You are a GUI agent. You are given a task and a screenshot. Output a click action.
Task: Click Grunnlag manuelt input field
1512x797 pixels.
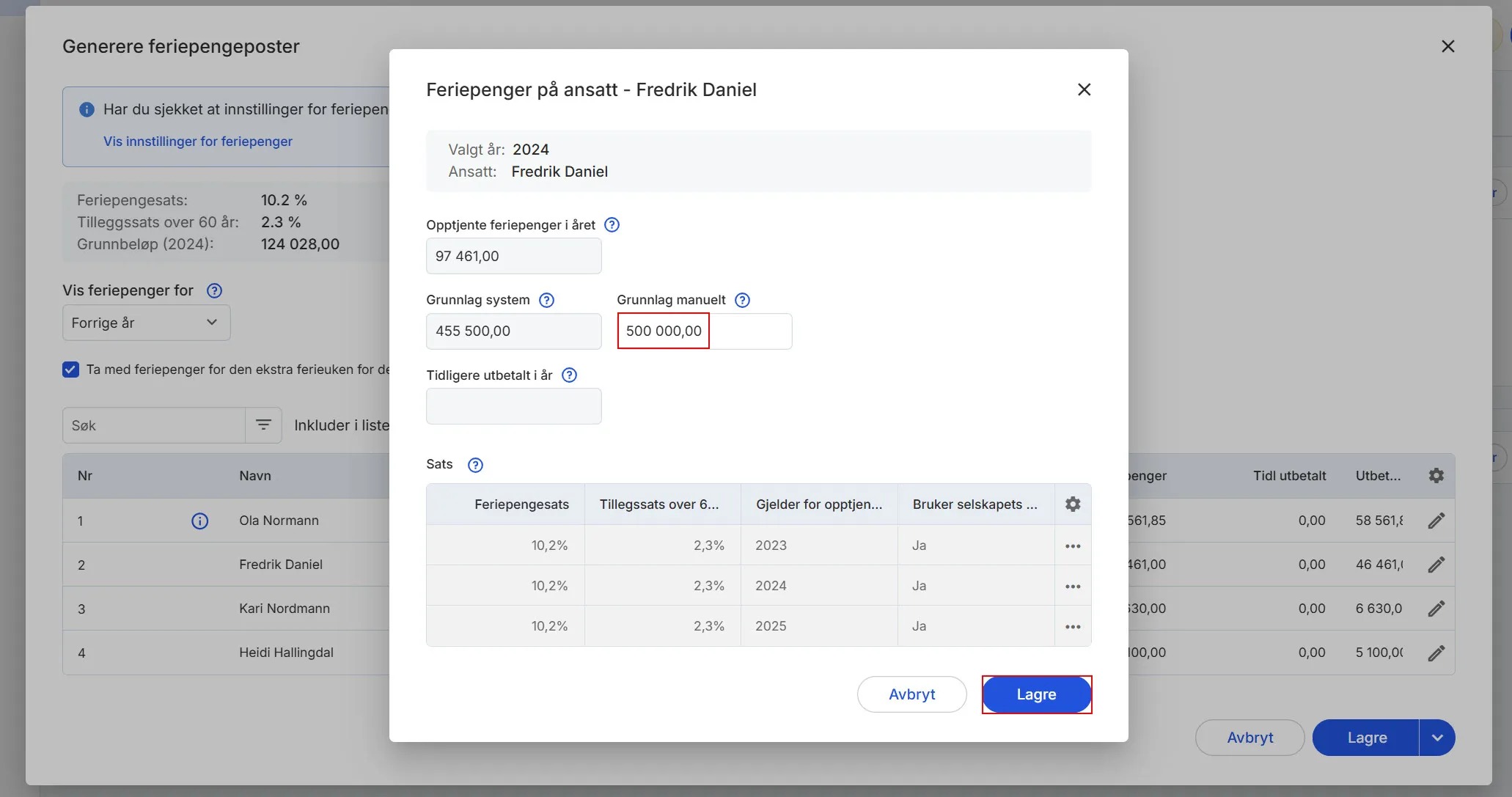pos(704,331)
